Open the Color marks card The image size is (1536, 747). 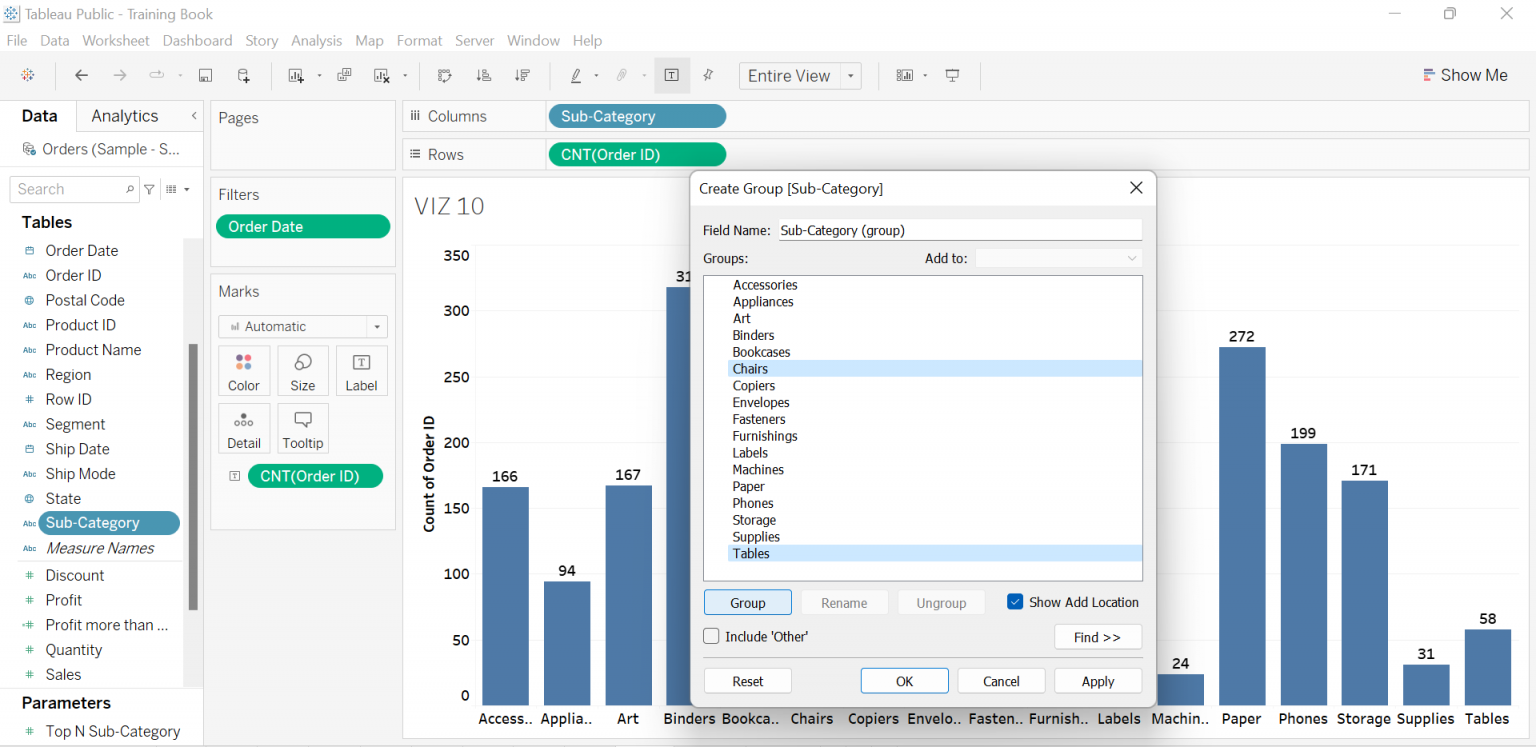[x=244, y=371]
